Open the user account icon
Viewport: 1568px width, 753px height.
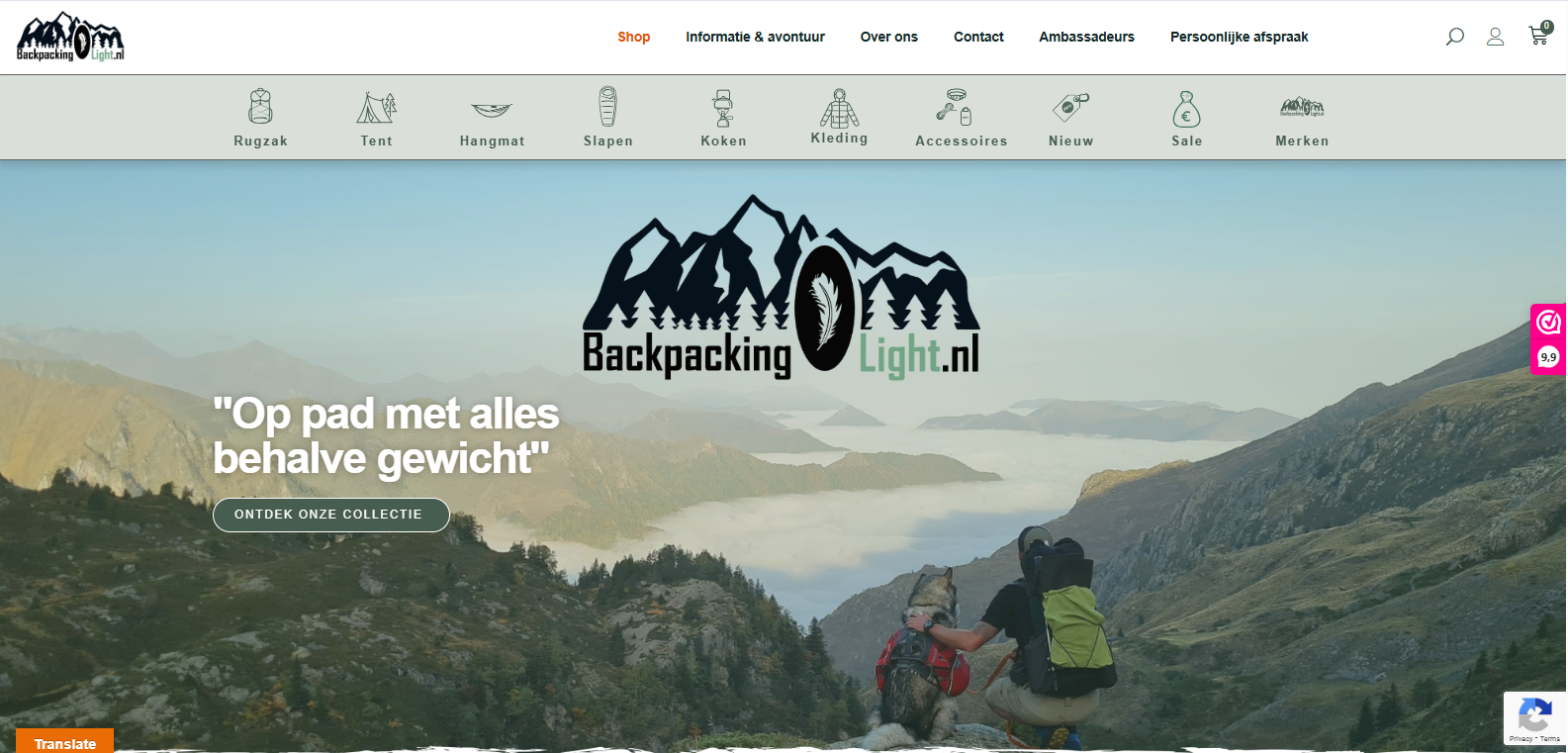click(x=1495, y=37)
